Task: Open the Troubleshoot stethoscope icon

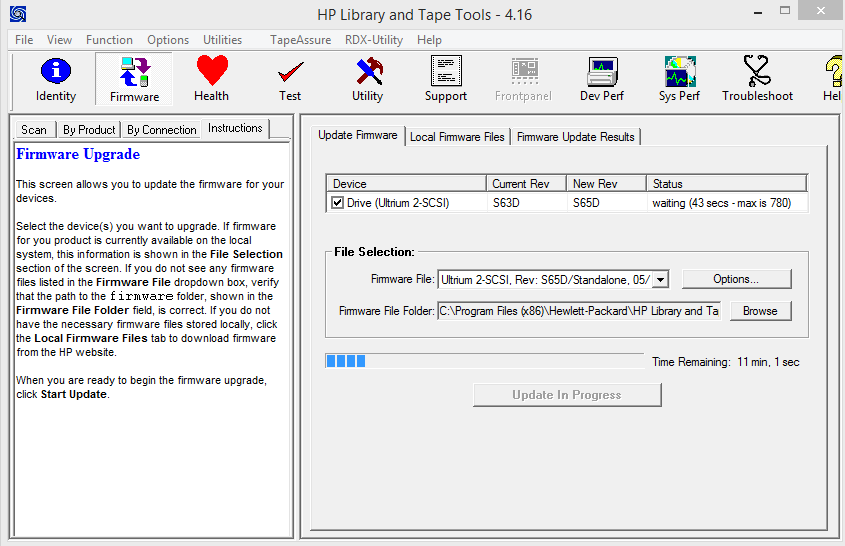Action: pos(758,79)
